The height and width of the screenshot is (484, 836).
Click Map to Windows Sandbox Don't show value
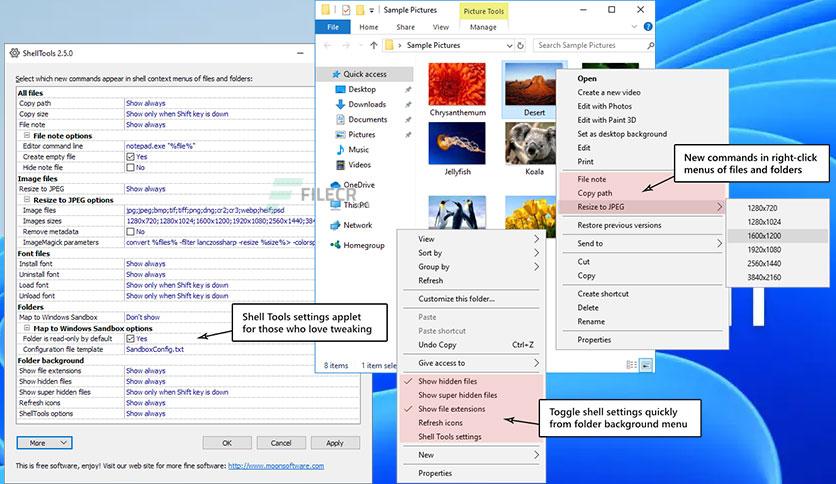143,317
